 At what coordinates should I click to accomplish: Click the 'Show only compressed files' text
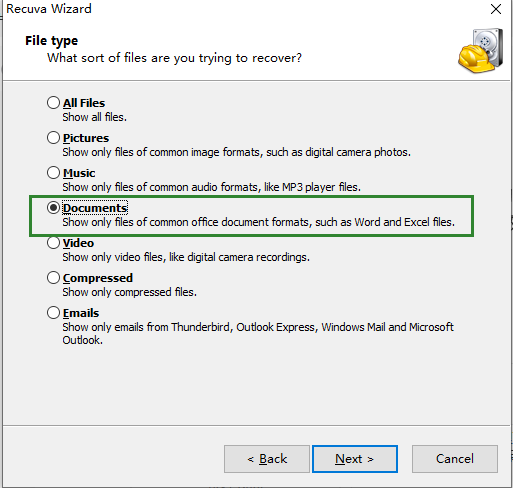129,292
